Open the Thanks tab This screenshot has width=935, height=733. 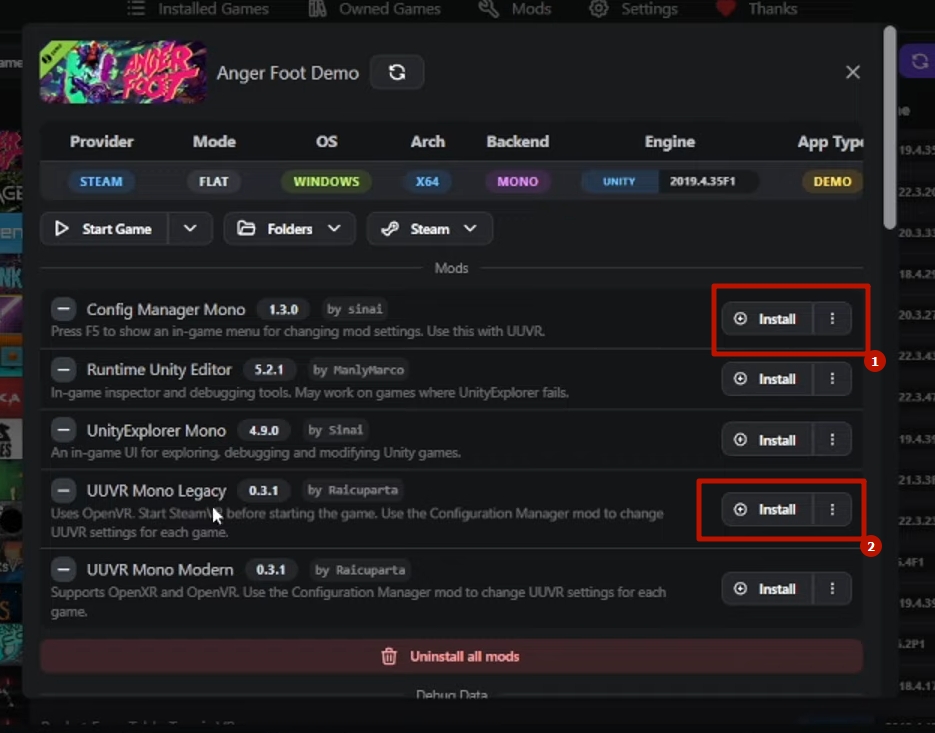(757, 9)
